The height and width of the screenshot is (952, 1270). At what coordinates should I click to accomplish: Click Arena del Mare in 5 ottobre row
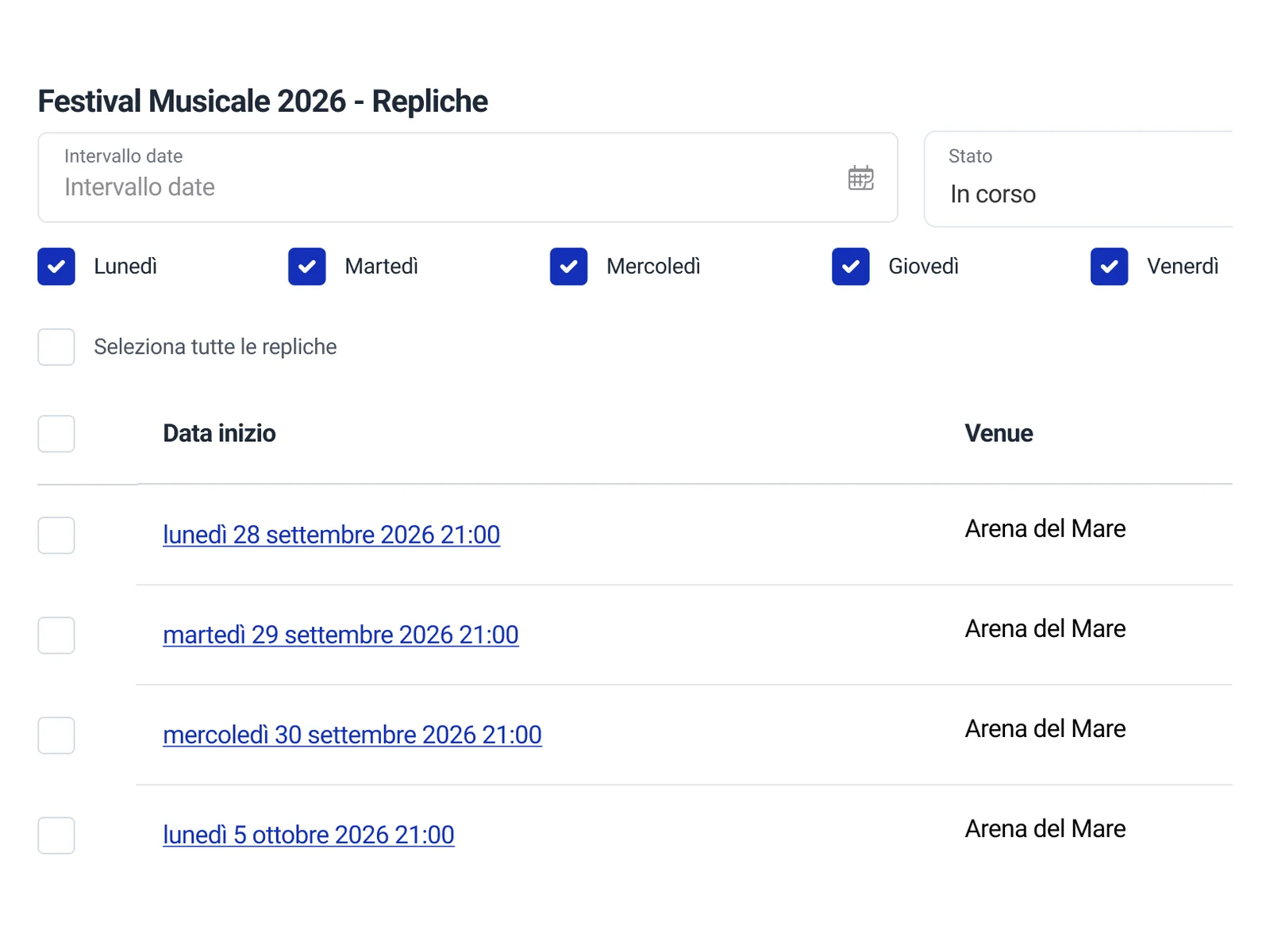pos(1045,828)
